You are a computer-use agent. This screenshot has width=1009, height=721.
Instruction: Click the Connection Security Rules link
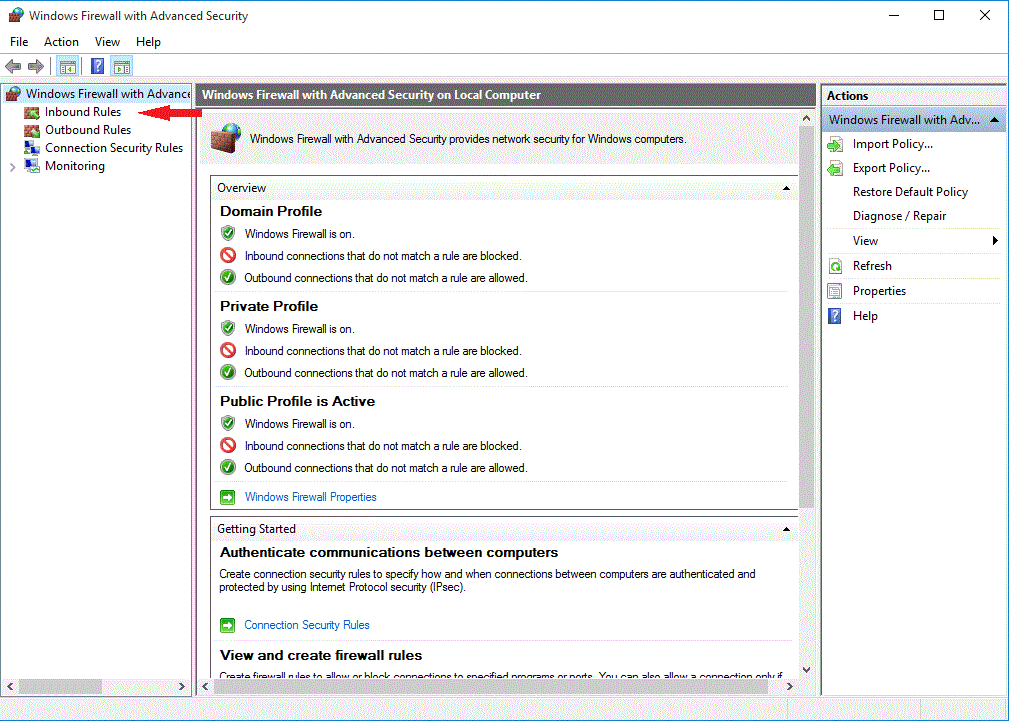(x=306, y=624)
